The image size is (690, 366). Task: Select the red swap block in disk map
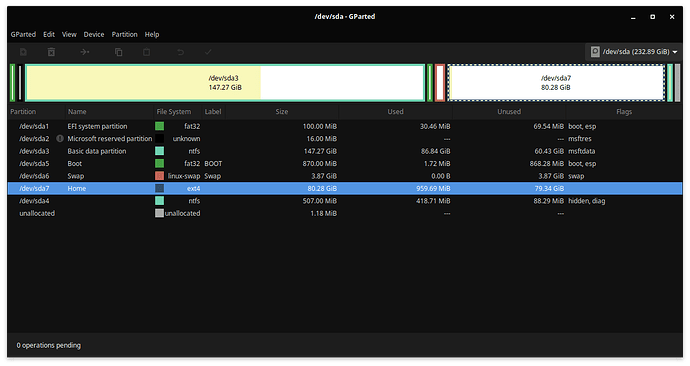coord(440,83)
